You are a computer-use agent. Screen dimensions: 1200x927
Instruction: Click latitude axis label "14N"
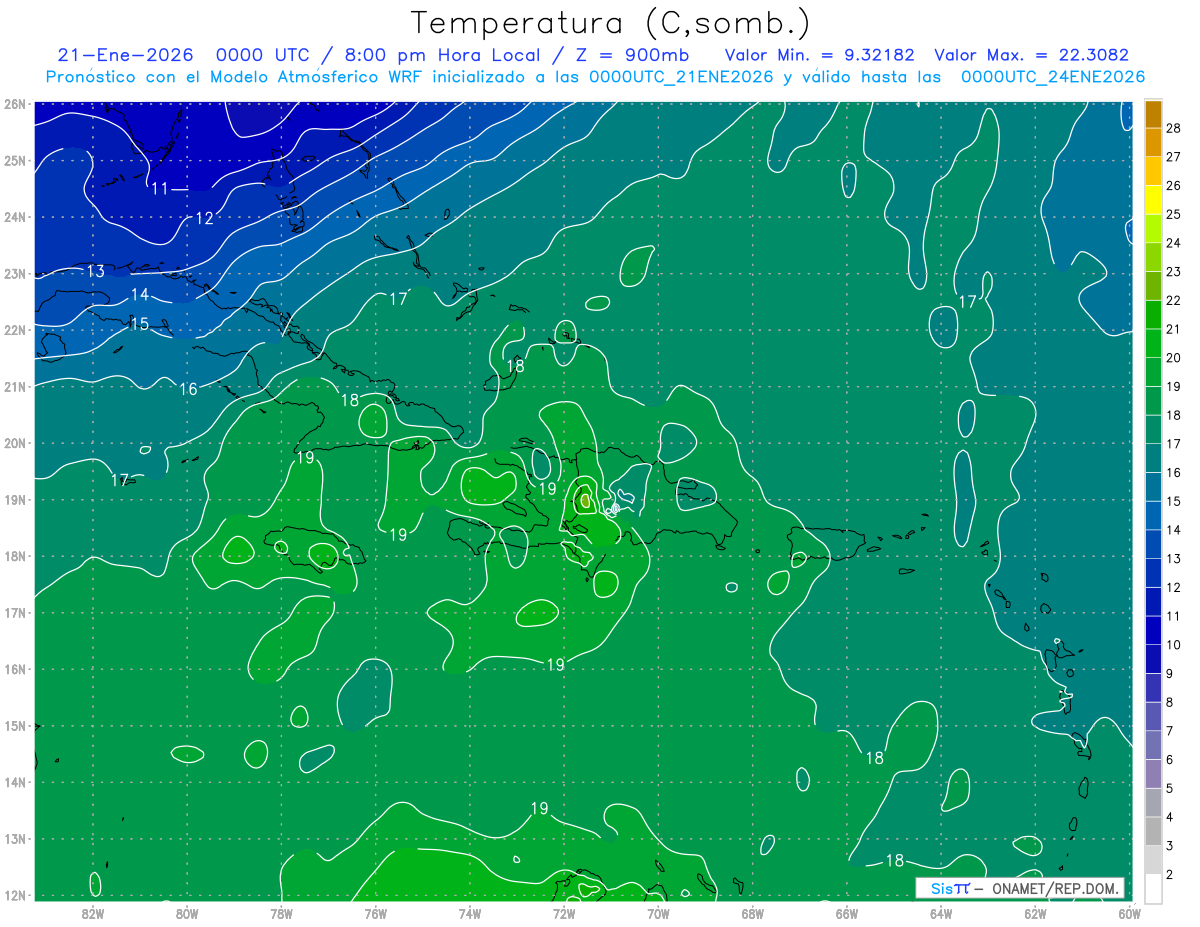click(x=15, y=782)
